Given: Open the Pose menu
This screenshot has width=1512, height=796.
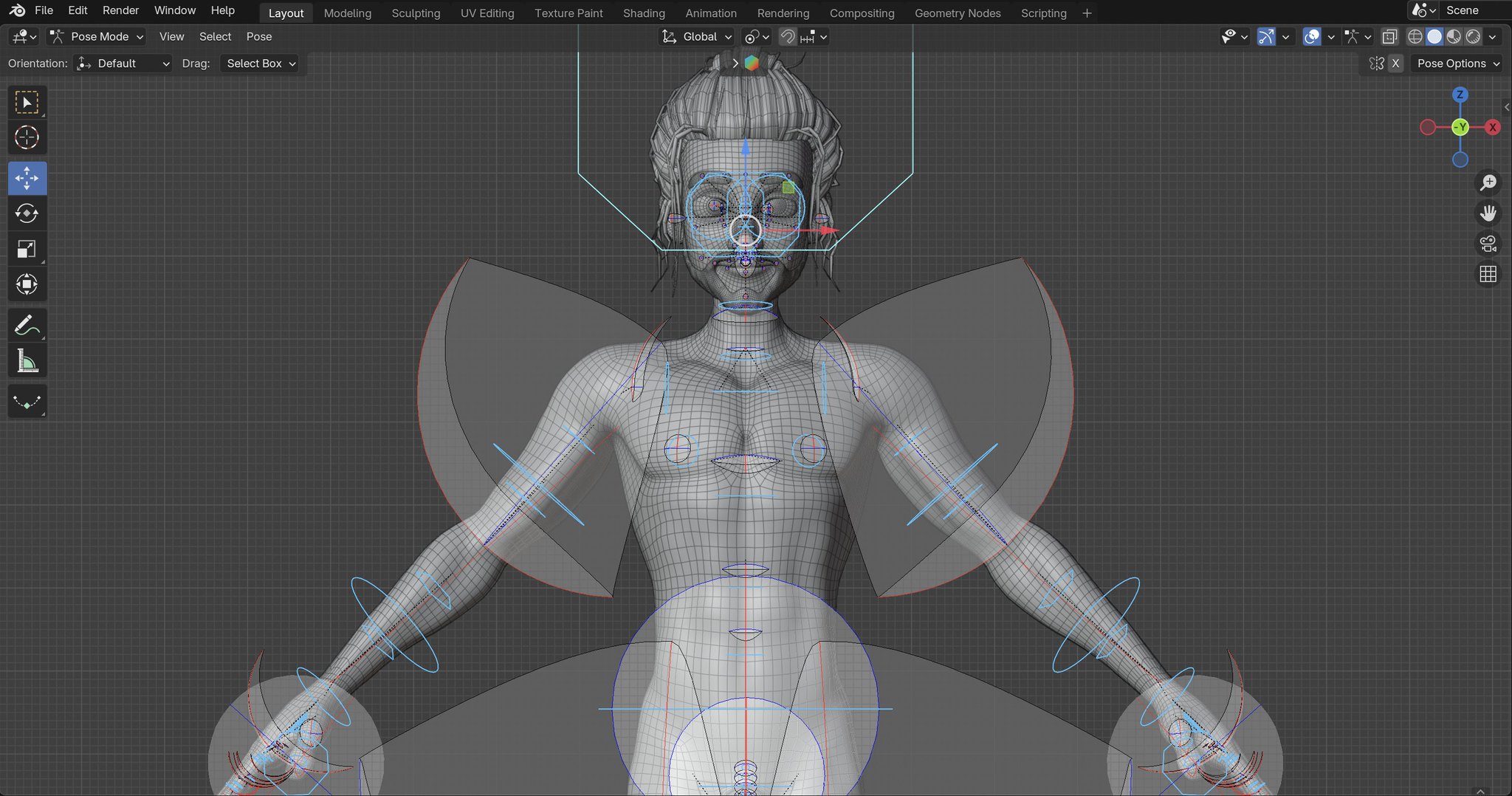Looking at the screenshot, I should tap(259, 36).
